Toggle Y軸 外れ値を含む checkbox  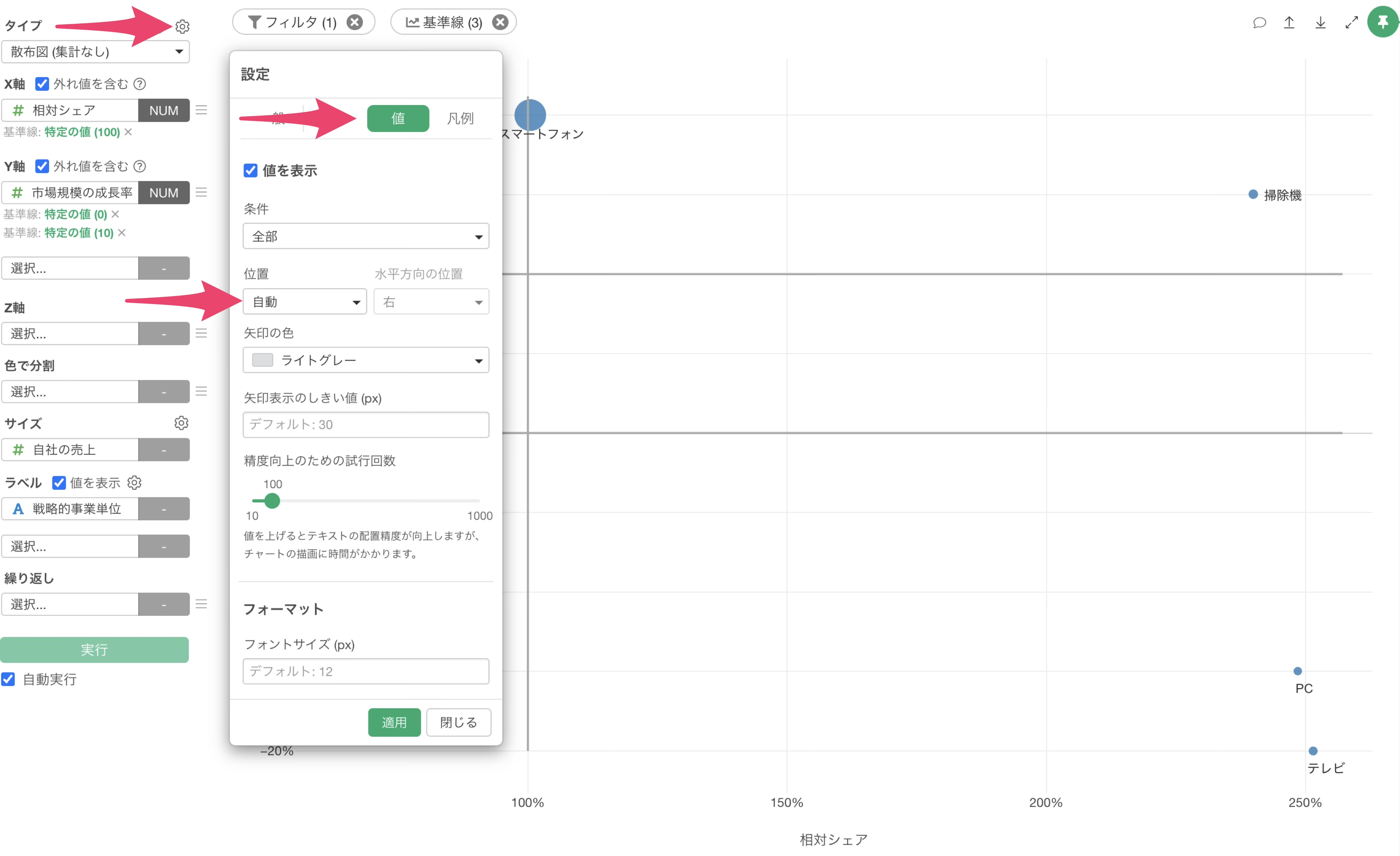pyautogui.click(x=42, y=166)
